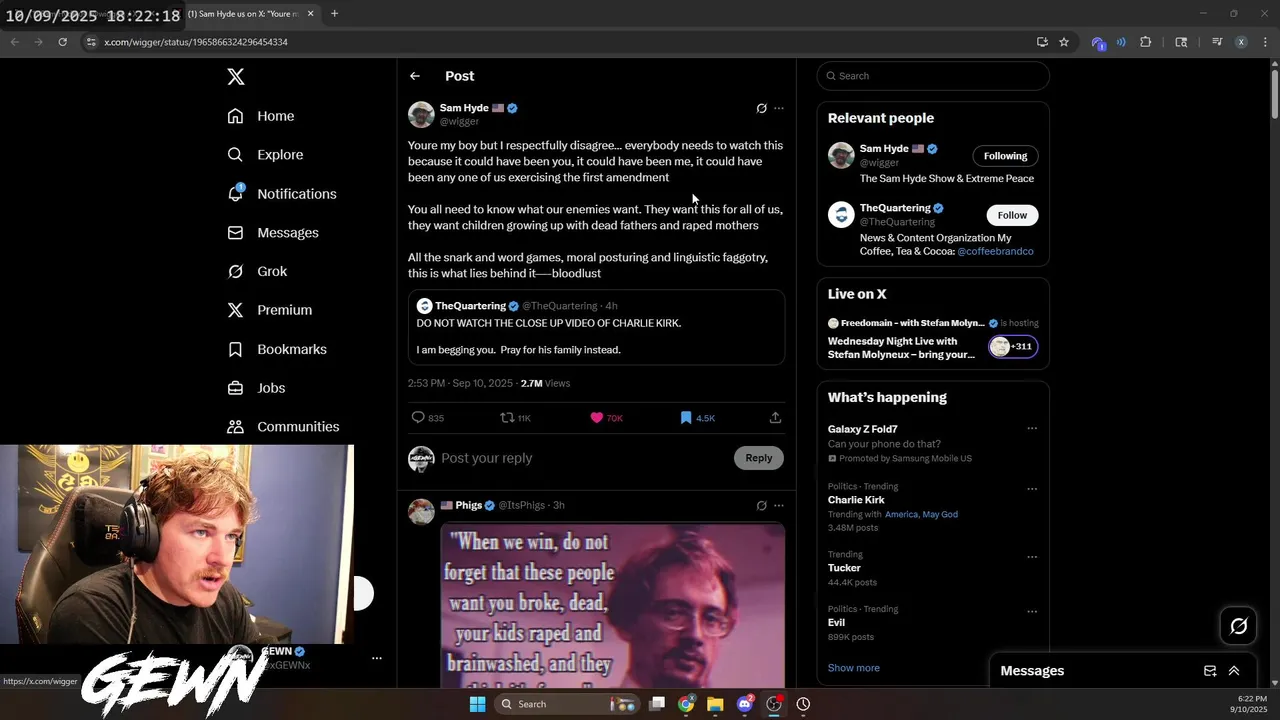Open the Windows Start menu
This screenshot has width=1280, height=720.
pos(478,704)
